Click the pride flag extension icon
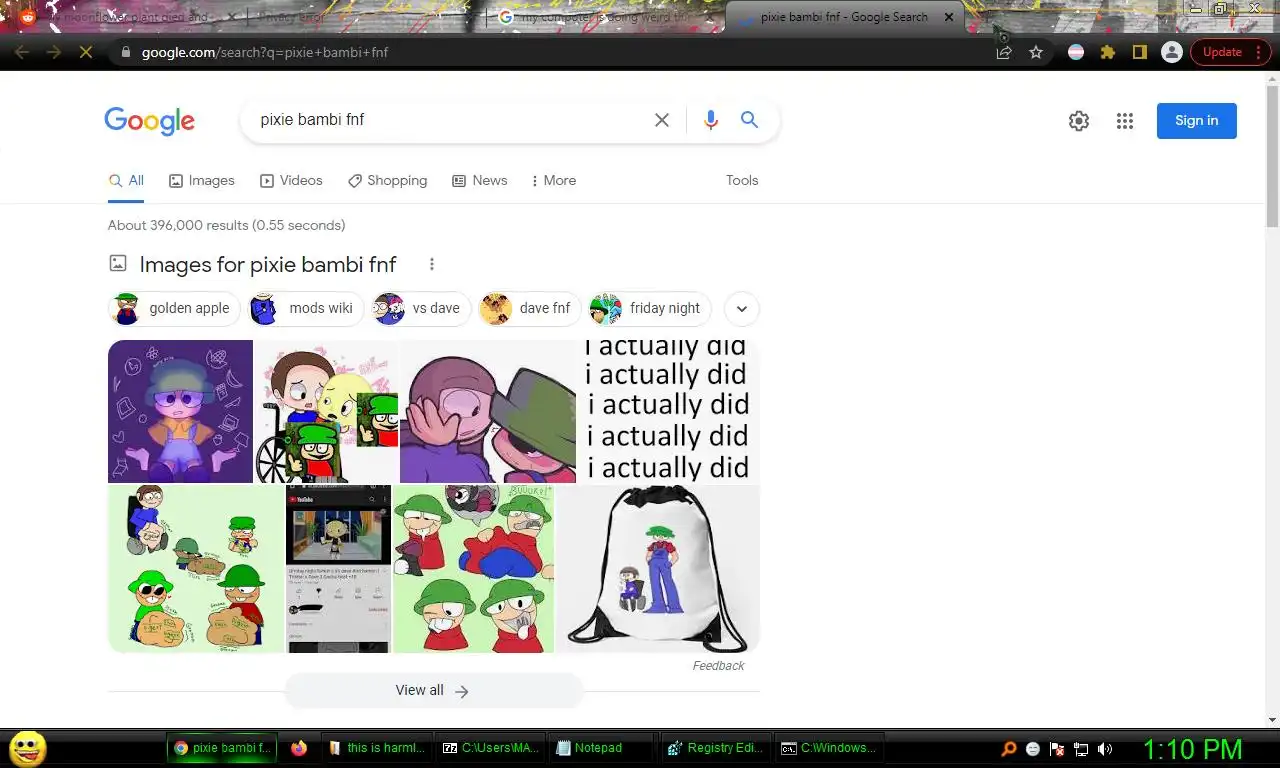This screenshot has height=768, width=1280. pos(1076,52)
